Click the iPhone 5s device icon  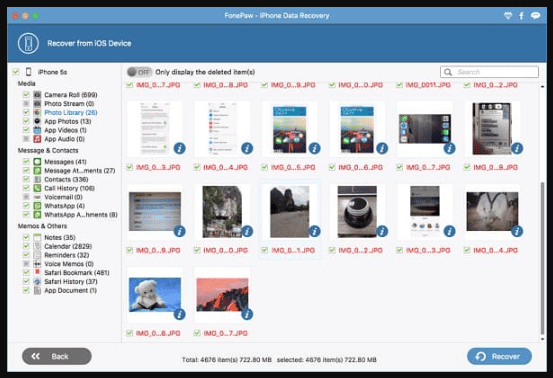(x=29, y=72)
